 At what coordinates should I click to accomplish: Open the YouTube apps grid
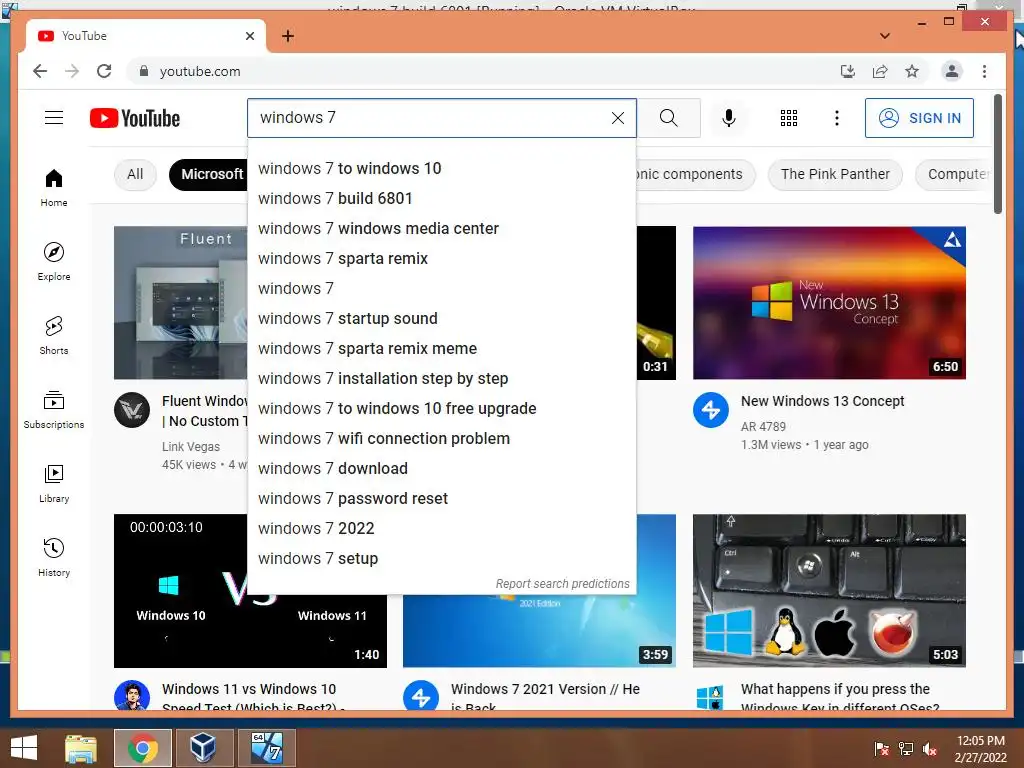coord(789,118)
